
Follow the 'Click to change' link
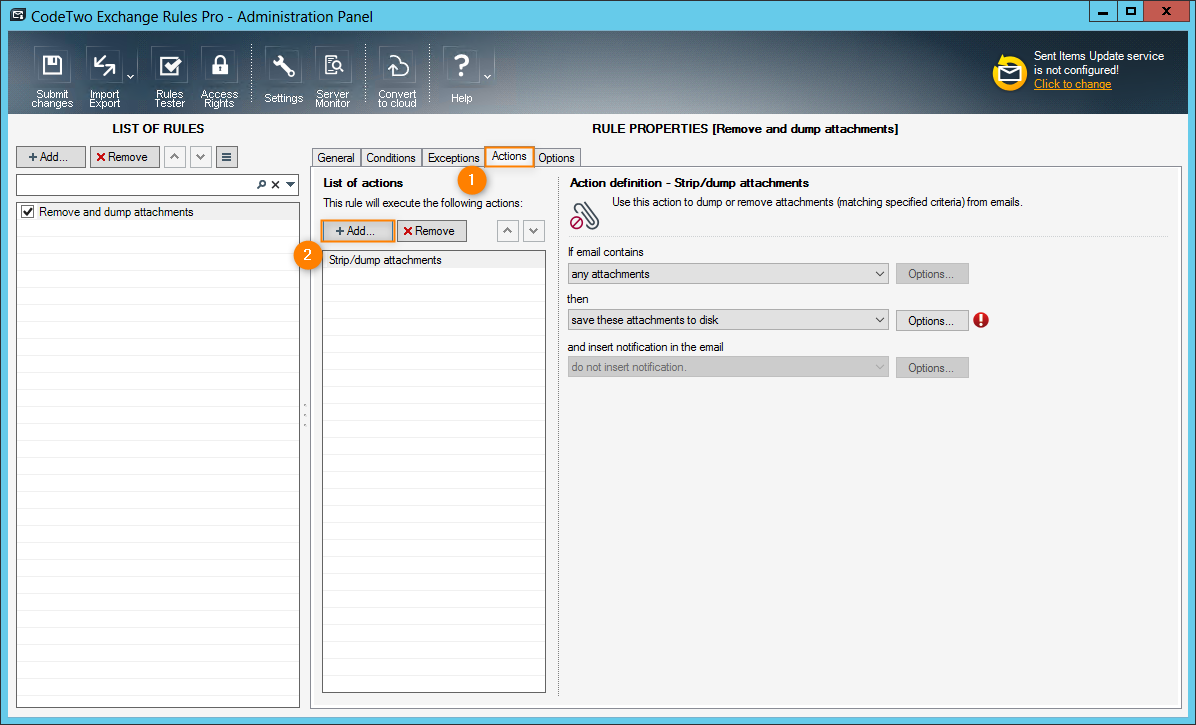(1072, 84)
